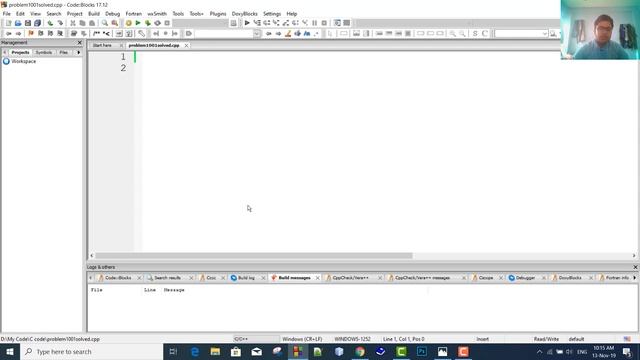Screen dimensions: 640x360
Task: Open the Edit menu
Action: tap(20, 14)
